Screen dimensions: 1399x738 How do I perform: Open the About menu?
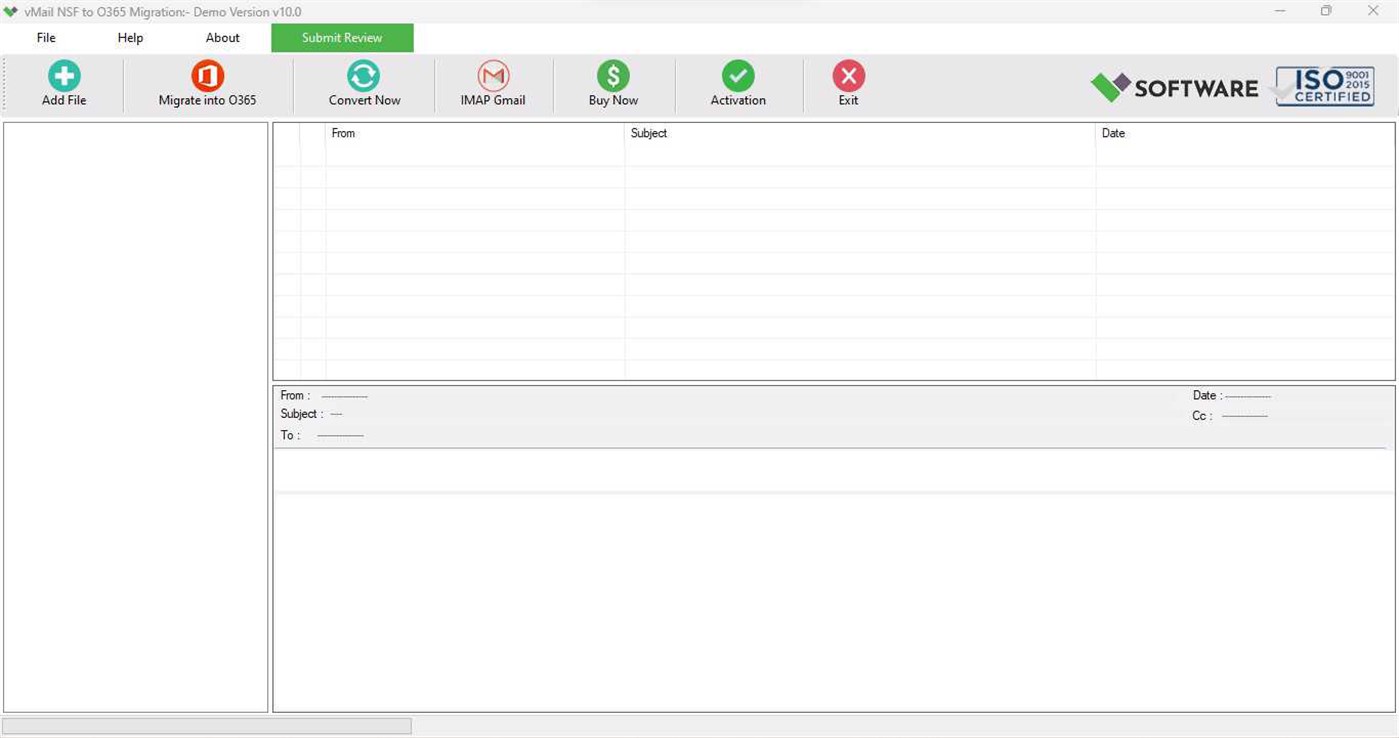click(x=221, y=37)
